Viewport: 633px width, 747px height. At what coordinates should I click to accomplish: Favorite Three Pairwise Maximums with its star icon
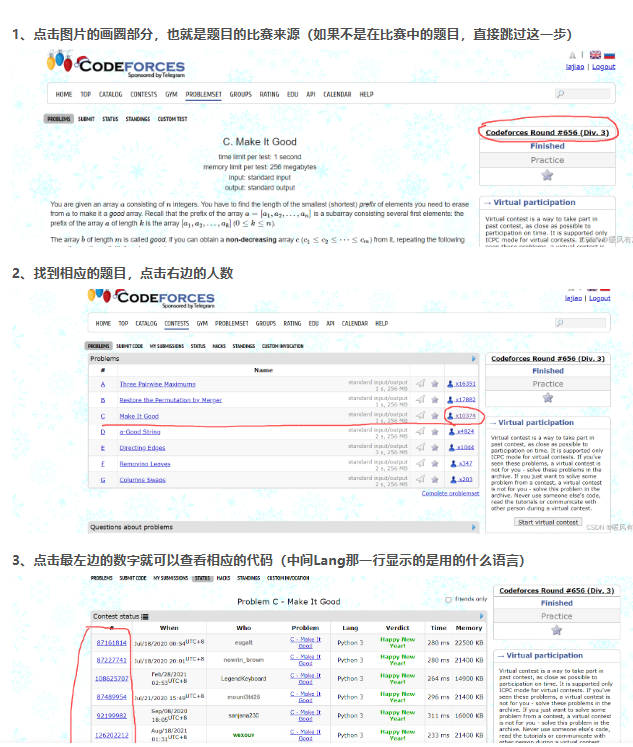(435, 384)
